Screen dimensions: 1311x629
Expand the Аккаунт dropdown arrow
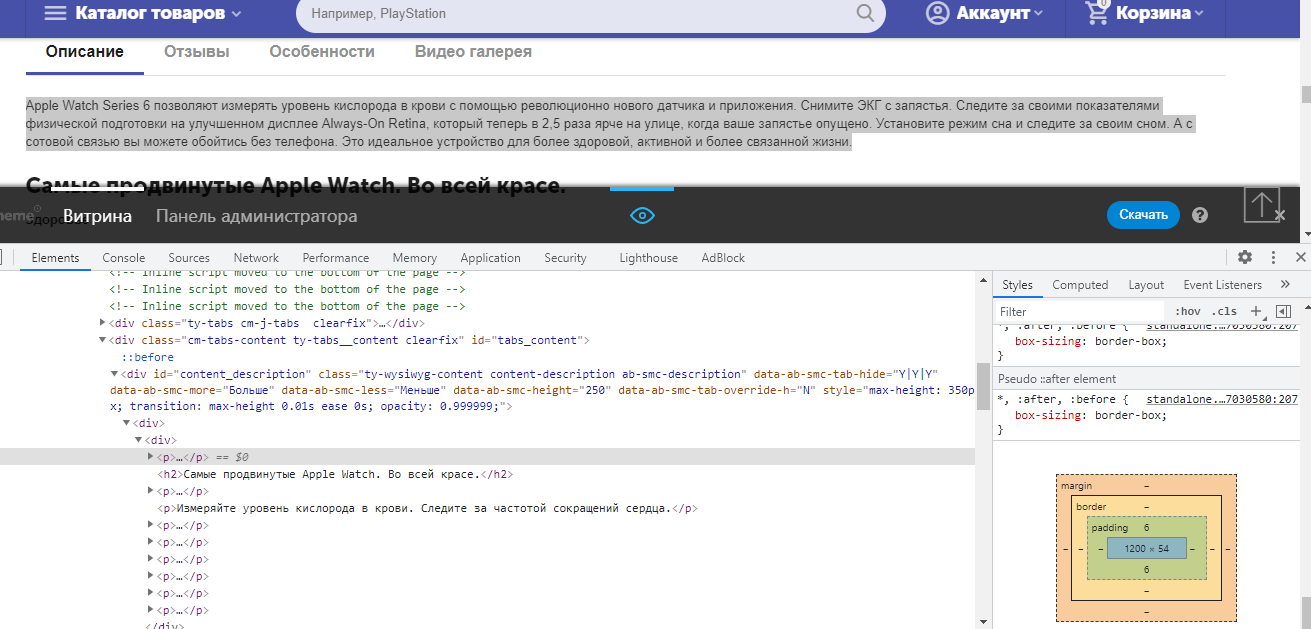pyautogui.click(x=1038, y=13)
